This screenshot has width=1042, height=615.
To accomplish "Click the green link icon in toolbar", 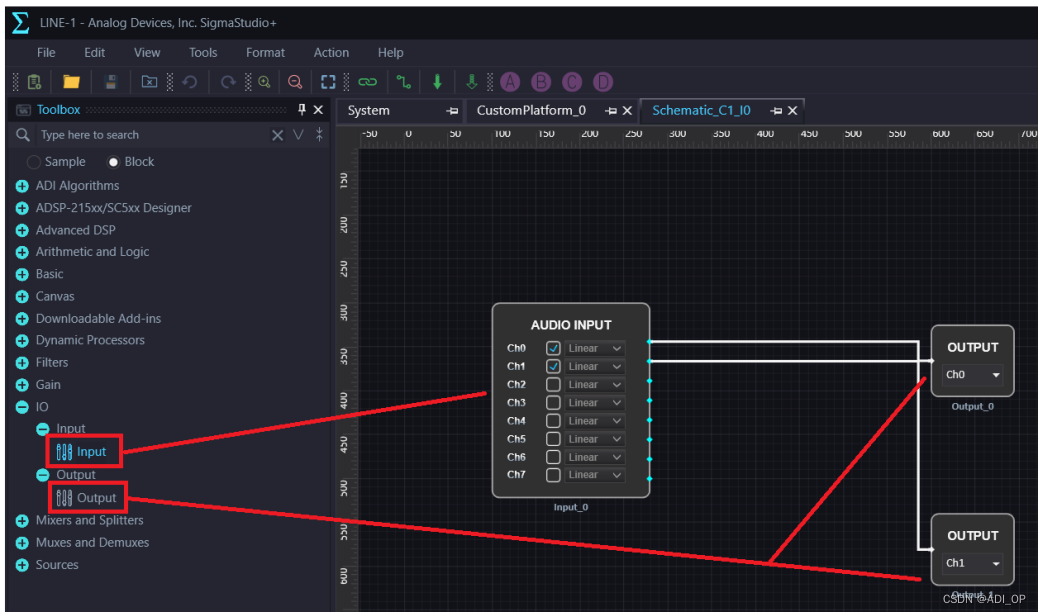I will click(x=367, y=82).
